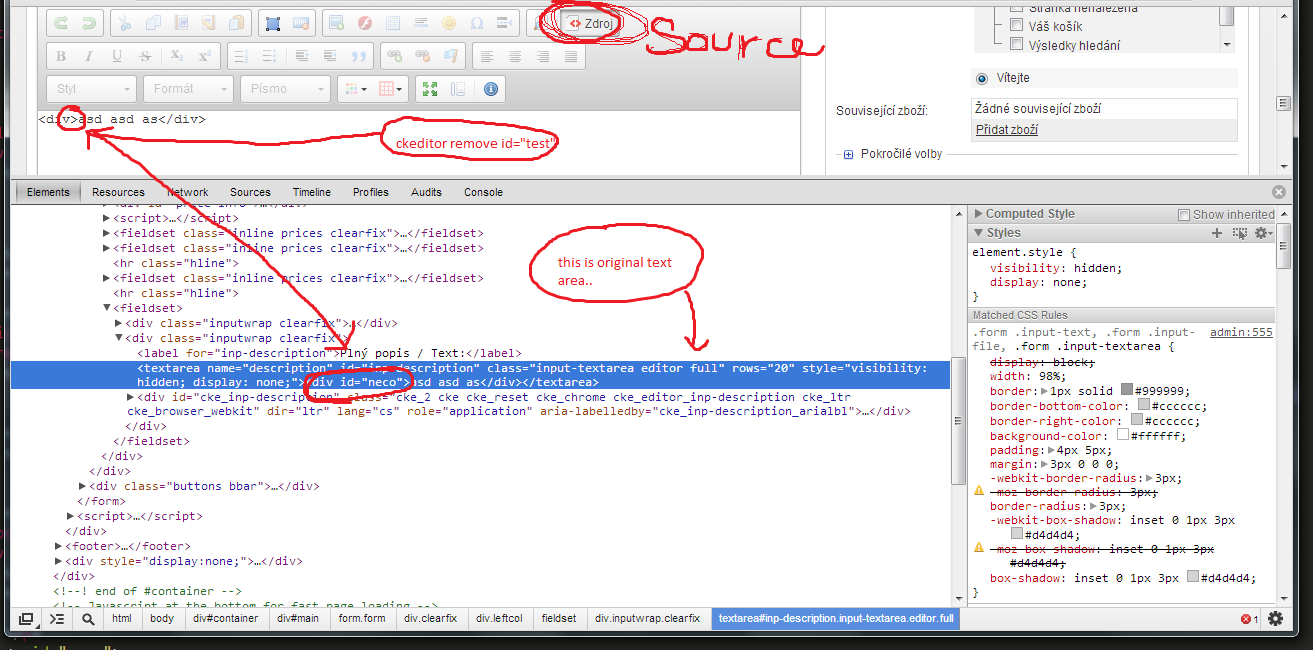
Task: Check the Výsledky hledání checkbox
Action: pyautogui.click(x=1016, y=44)
